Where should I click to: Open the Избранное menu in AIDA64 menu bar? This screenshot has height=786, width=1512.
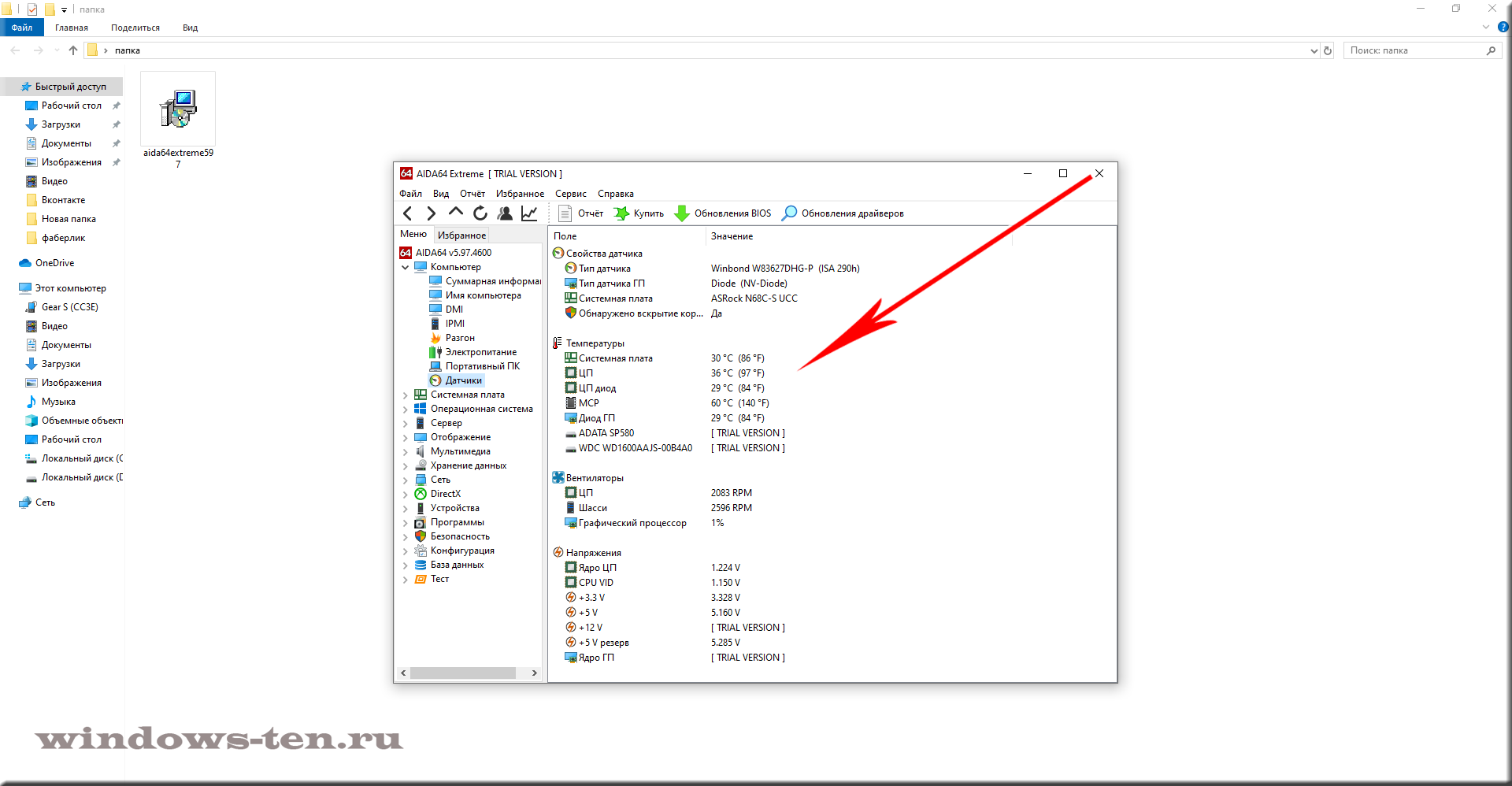point(520,194)
